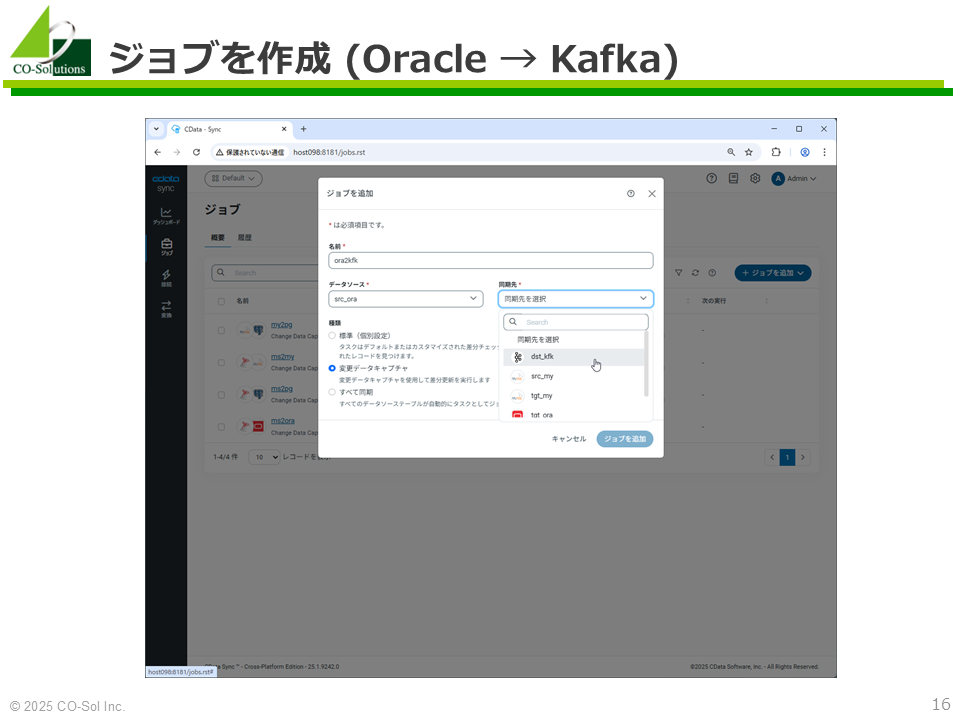This screenshot has height=720, width=960.
Task: Open the my2pg job link
Action: pos(282,324)
